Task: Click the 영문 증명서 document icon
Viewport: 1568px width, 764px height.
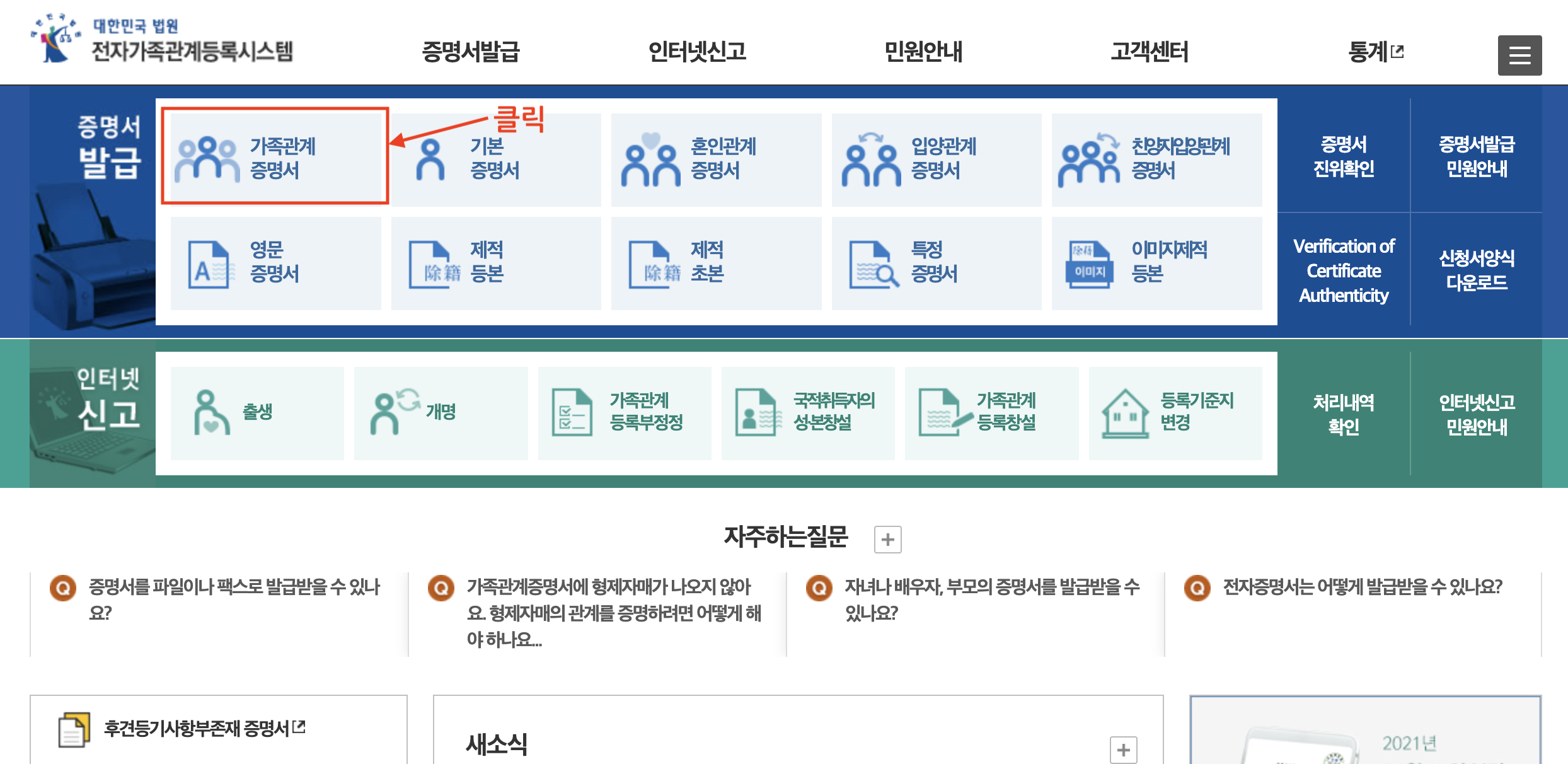Action: [x=211, y=265]
